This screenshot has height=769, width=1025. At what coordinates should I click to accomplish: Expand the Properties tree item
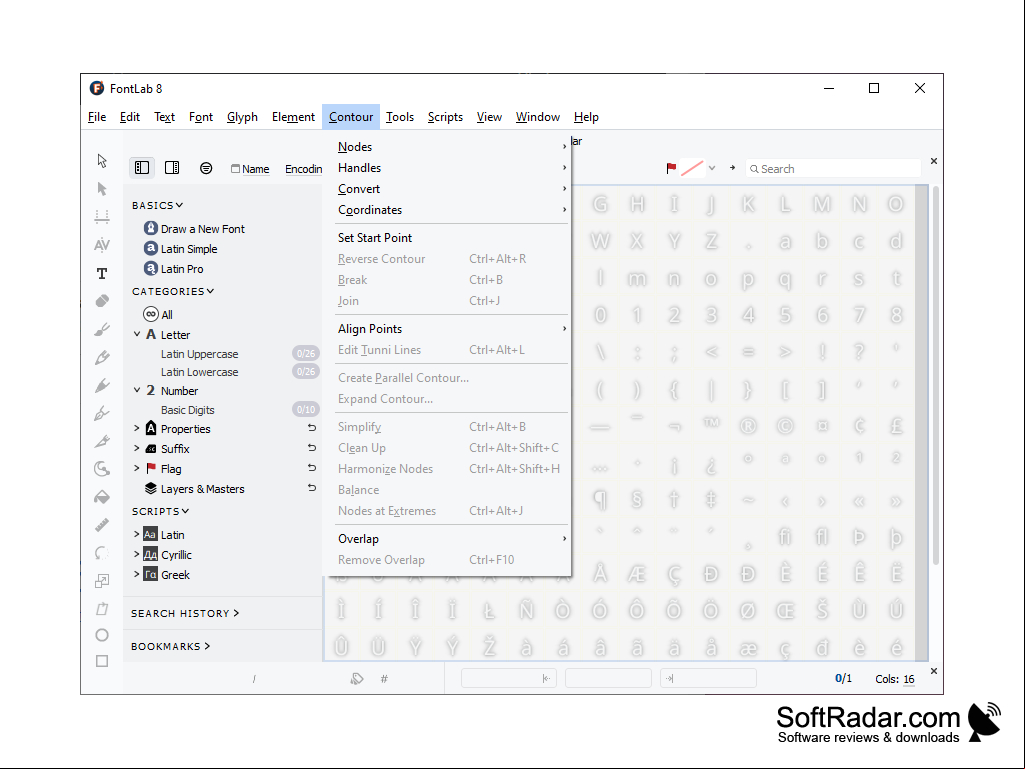pos(137,428)
